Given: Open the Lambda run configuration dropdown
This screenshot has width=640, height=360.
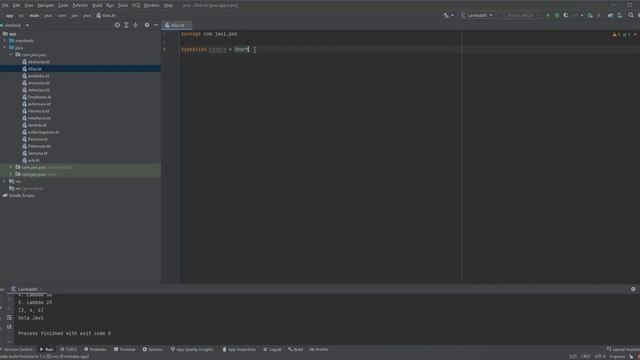Looking at the screenshot, I should [x=477, y=16].
